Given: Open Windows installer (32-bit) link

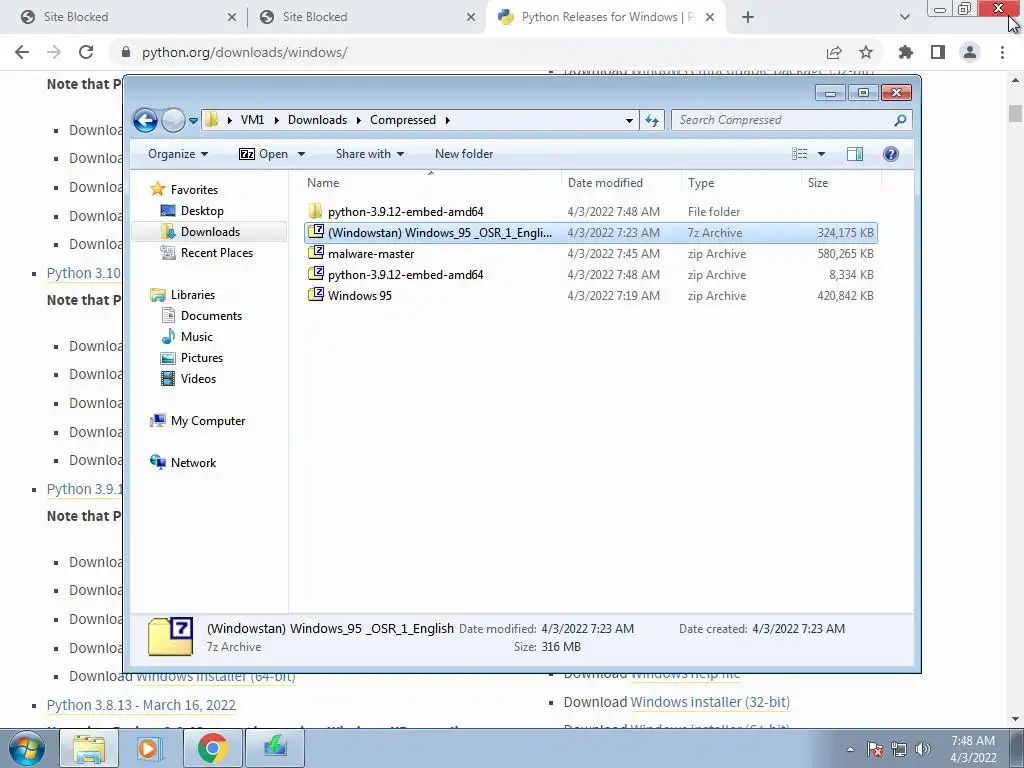Looking at the screenshot, I should click(x=710, y=702).
